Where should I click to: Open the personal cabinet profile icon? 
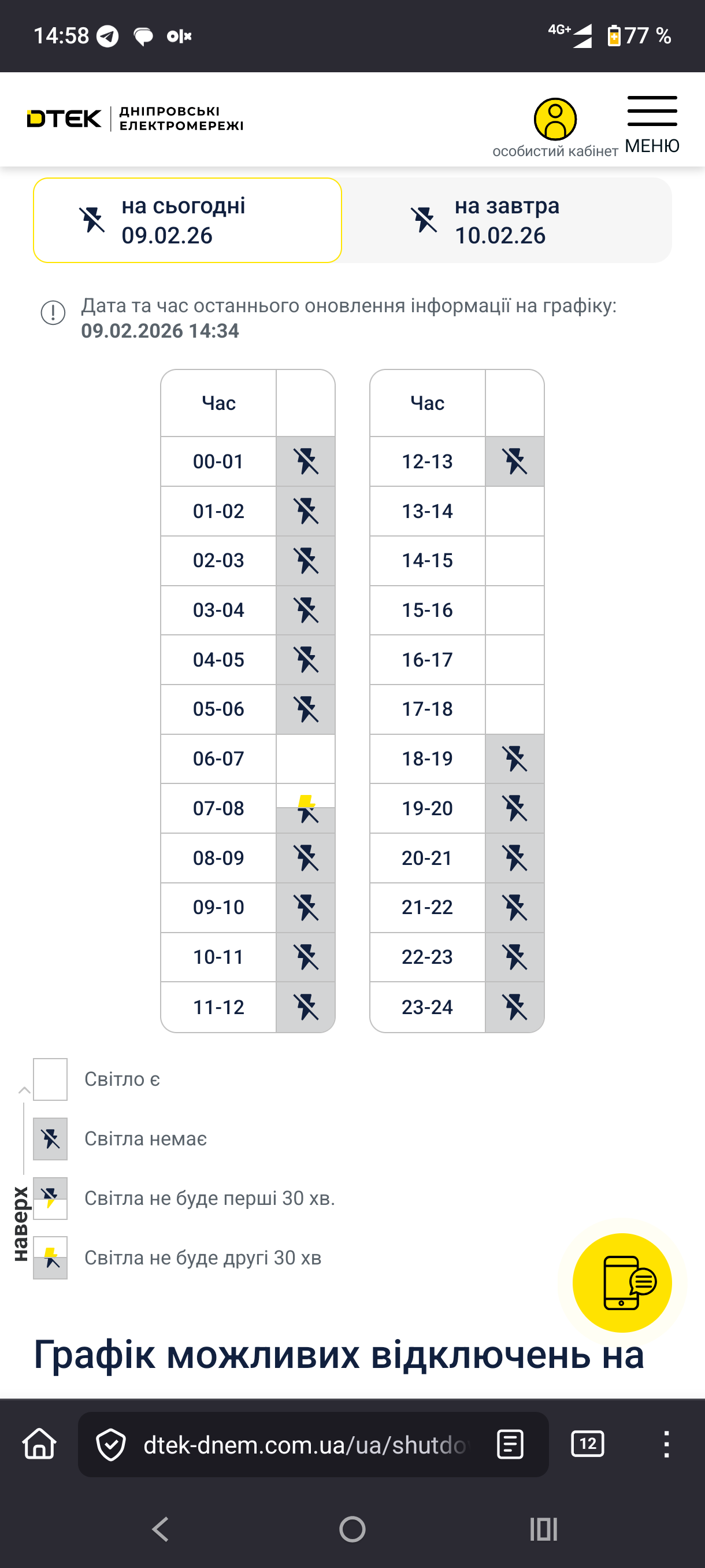(555, 119)
